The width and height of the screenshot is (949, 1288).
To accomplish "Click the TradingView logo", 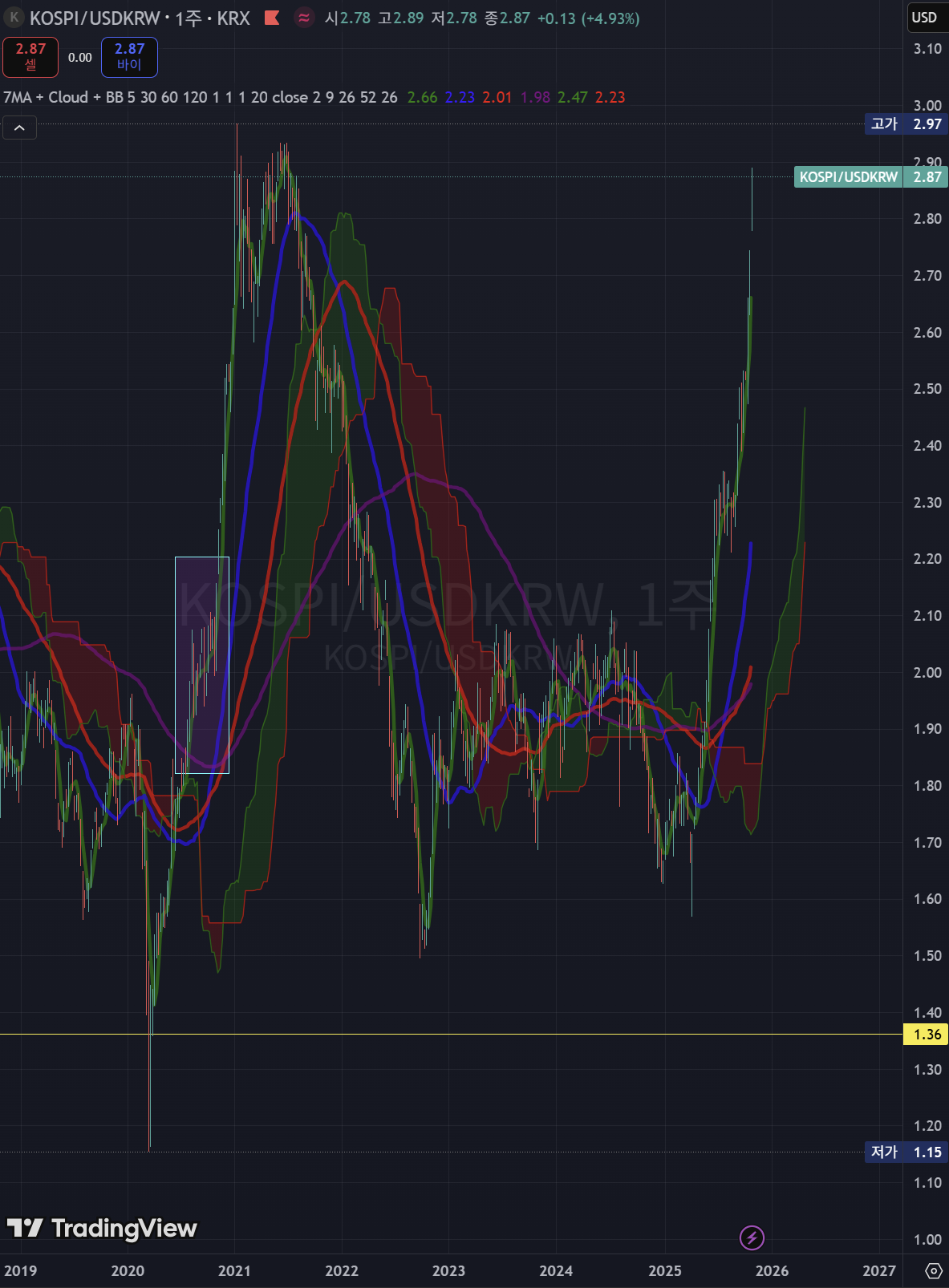I will pyautogui.click(x=102, y=1228).
